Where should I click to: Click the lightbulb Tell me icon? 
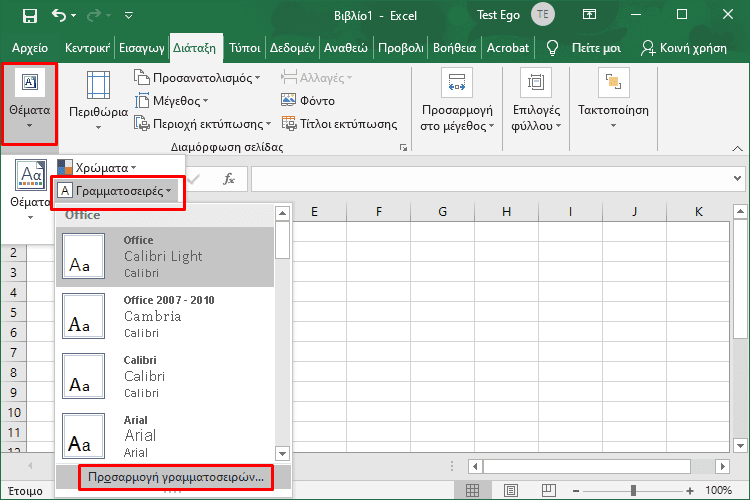[552, 48]
